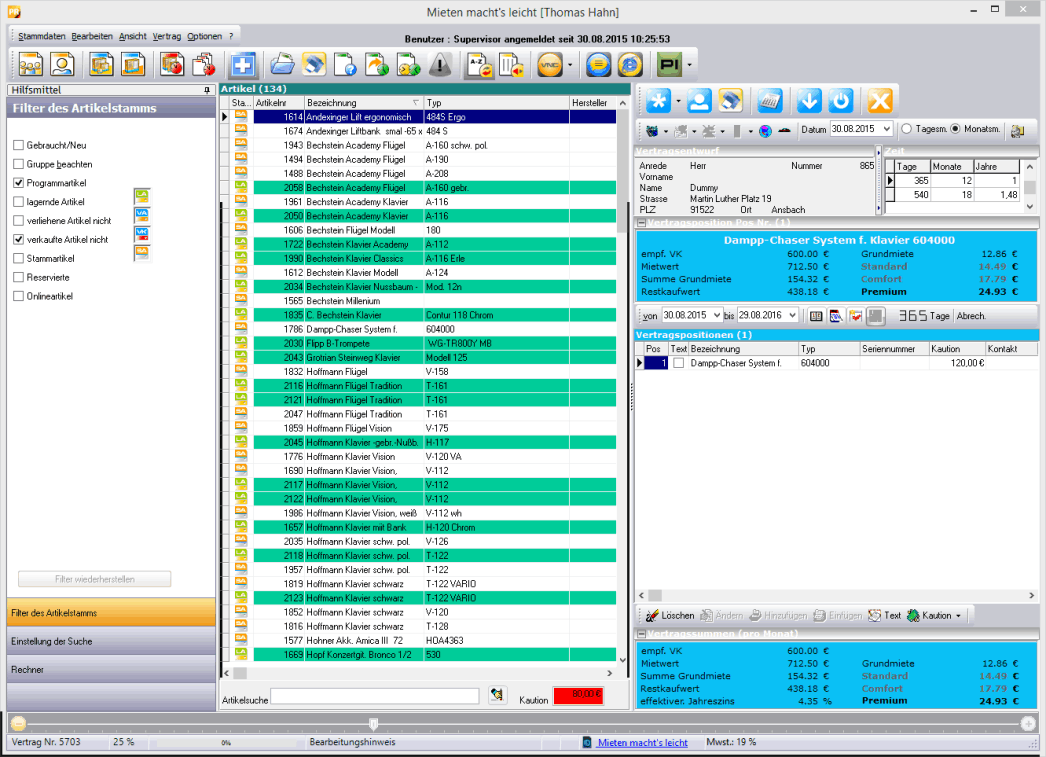Click the customer group icon in main toolbar
This screenshot has width=1046, height=757.
coord(30,65)
